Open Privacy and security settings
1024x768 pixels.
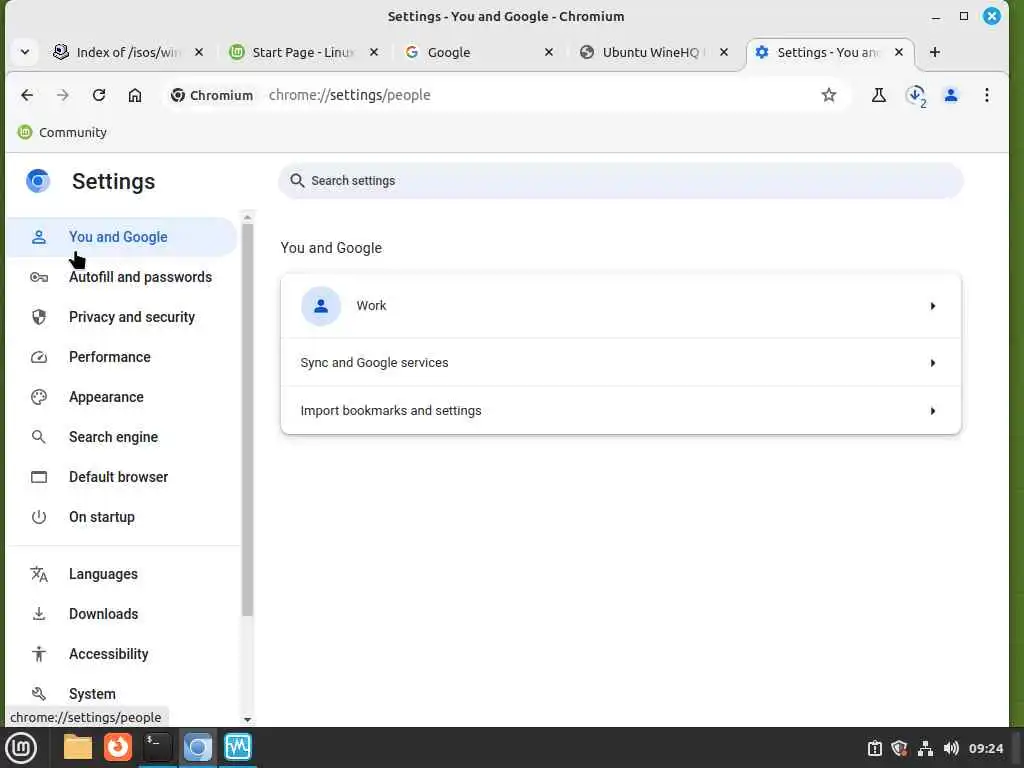click(121, 317)
